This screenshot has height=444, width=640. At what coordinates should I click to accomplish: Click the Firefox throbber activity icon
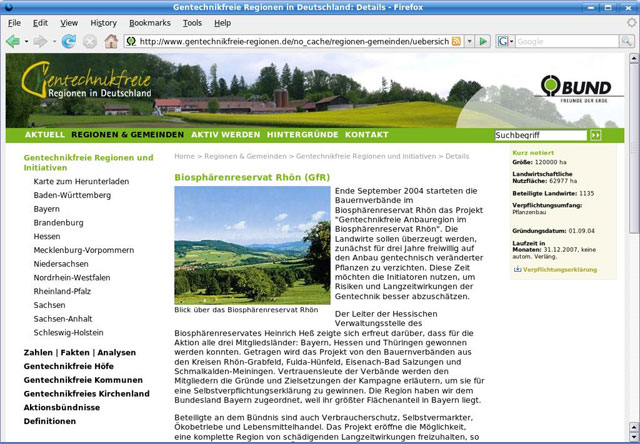pos(632,23)
